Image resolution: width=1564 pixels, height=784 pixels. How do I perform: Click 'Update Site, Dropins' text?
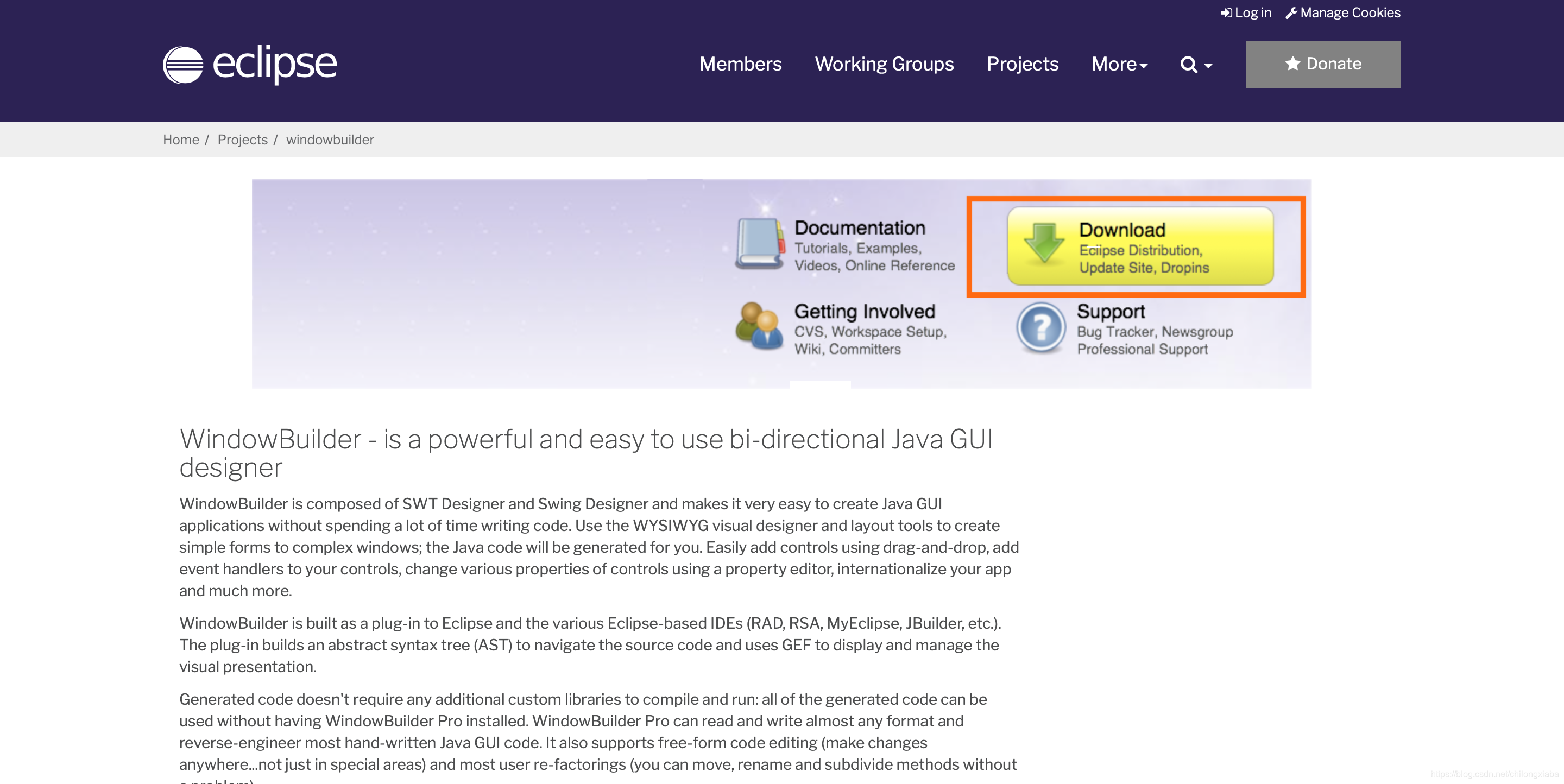pyautogui.click(x=1144, y=268)
